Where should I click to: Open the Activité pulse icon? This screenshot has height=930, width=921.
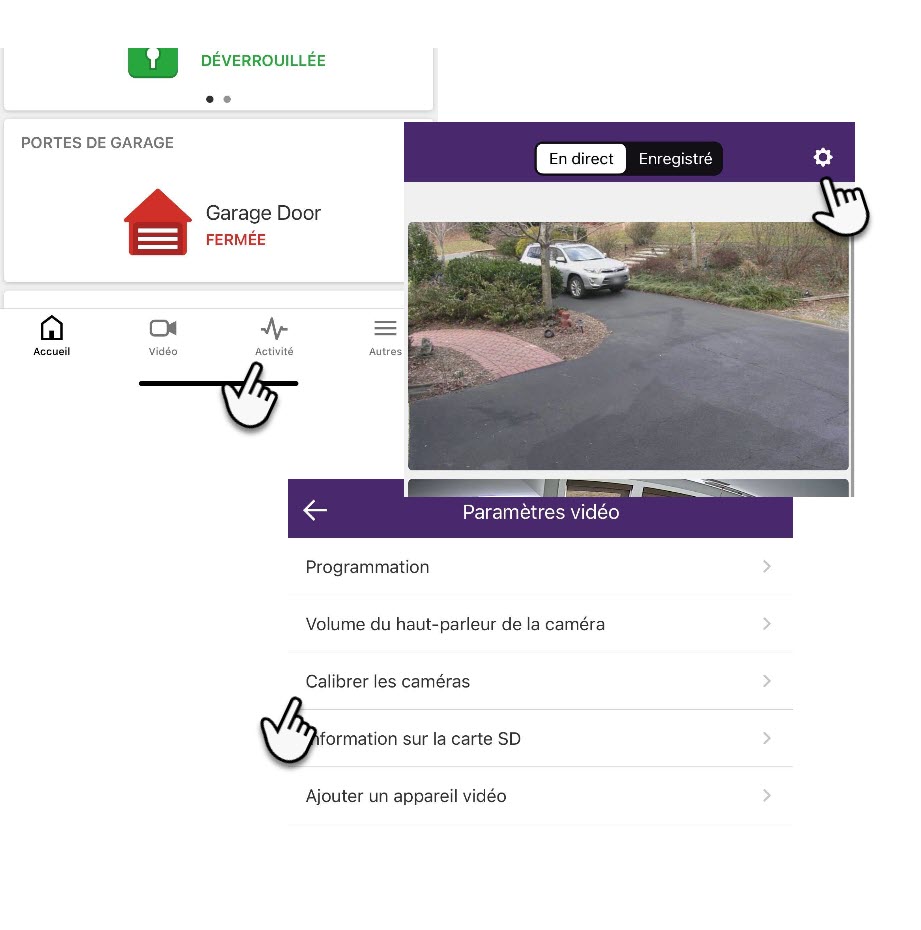274,328
